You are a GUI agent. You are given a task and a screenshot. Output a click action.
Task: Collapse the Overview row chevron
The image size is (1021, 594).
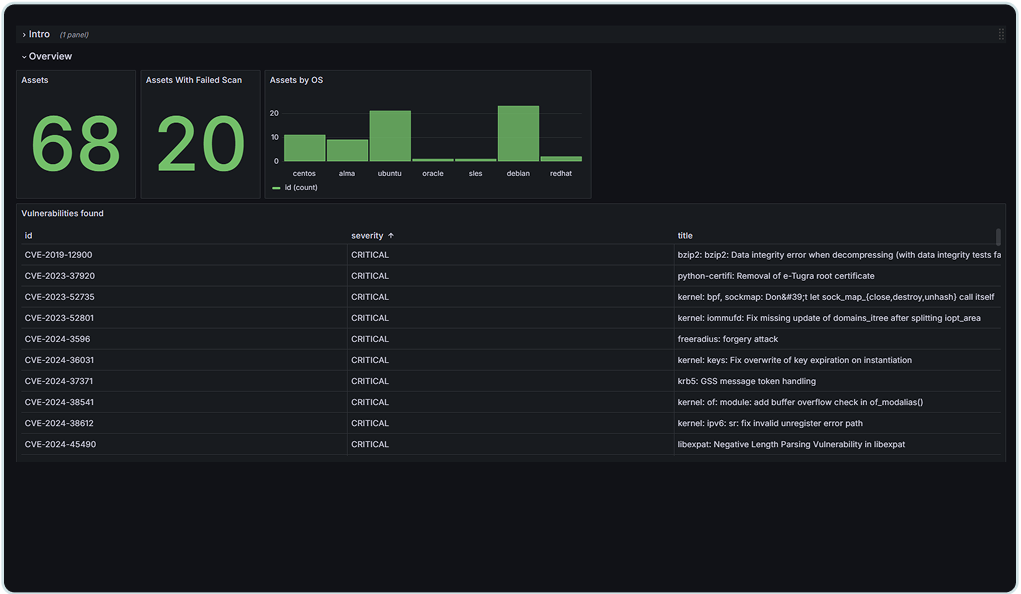[24, 57]
